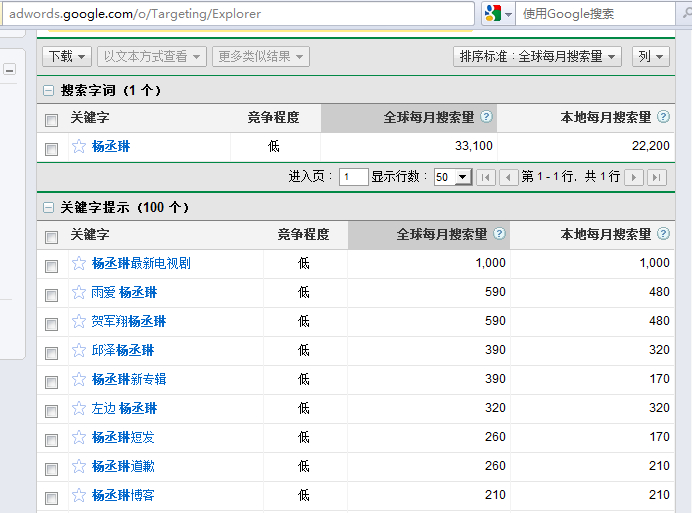Open the 列 columns dropdown
The height and width of the screenshot is (513, 692).
coord(651,57)
